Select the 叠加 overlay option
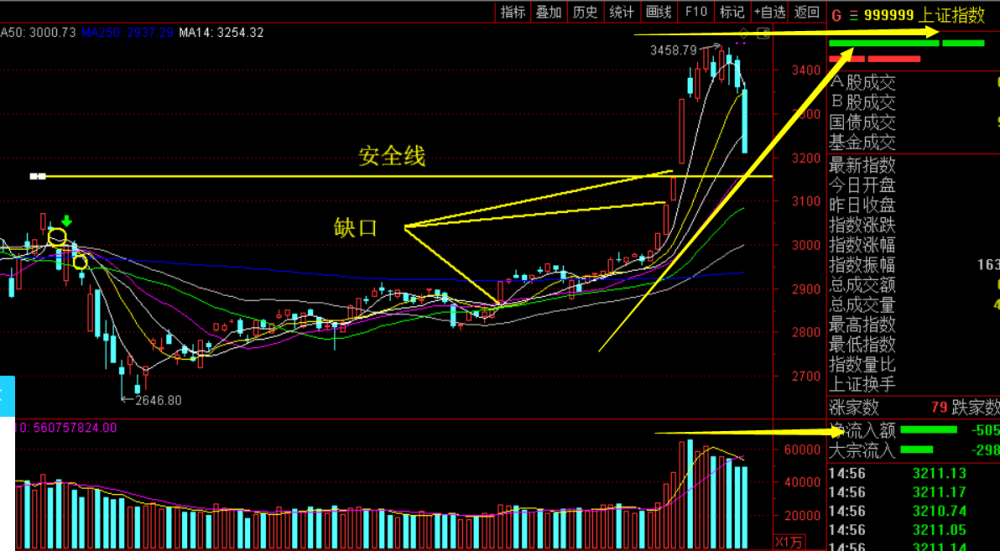 pyautogui.click(x=548, y=11)
